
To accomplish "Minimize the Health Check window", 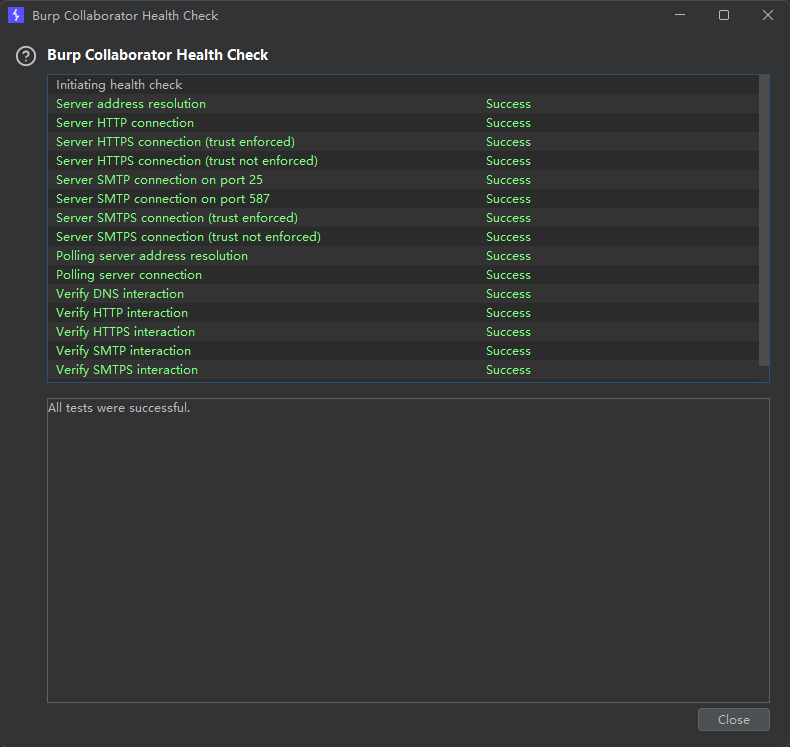I will pos(680,15).
